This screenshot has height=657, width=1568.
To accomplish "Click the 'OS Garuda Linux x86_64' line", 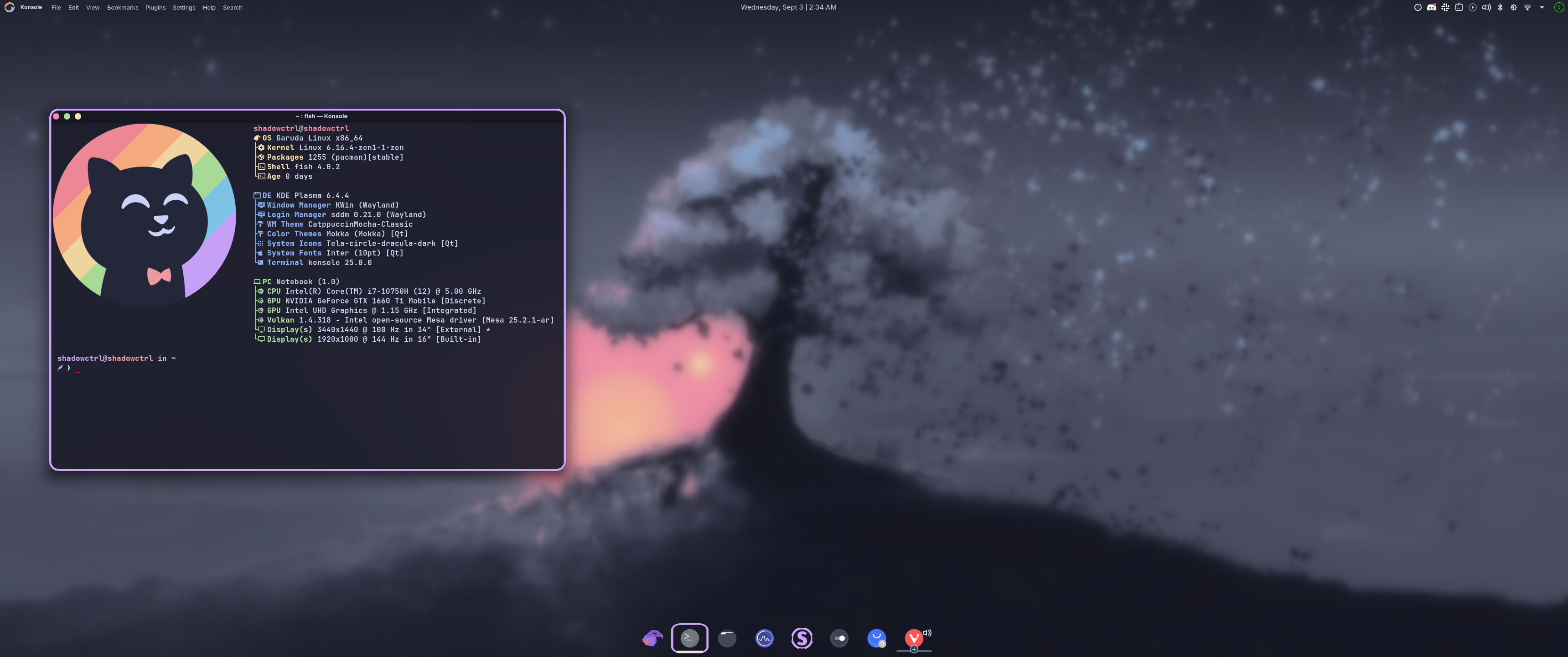I will (308, 138).
